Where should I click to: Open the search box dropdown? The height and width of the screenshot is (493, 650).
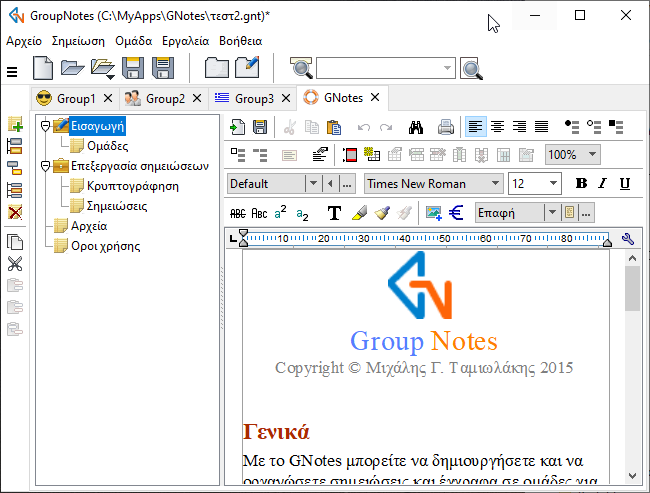[x=447, y=68]
